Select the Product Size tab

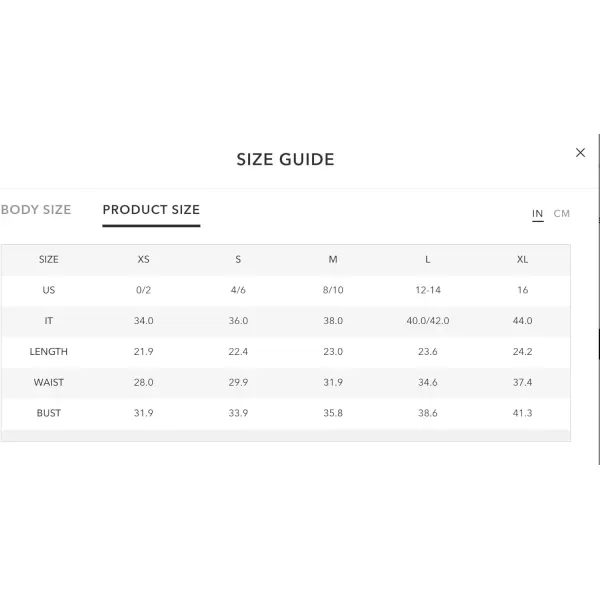click(151, 210)
